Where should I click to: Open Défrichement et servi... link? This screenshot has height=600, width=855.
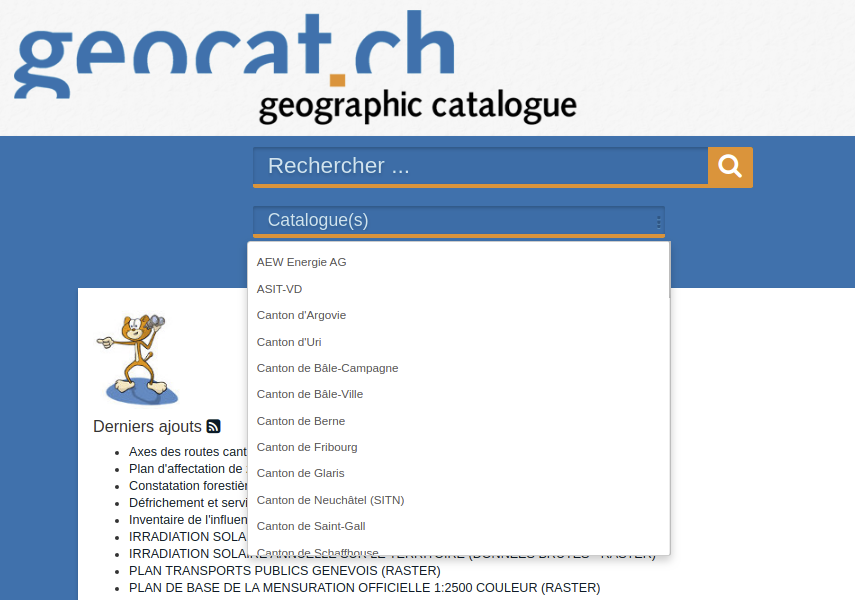pyautogui.click(x=188, y=502)
